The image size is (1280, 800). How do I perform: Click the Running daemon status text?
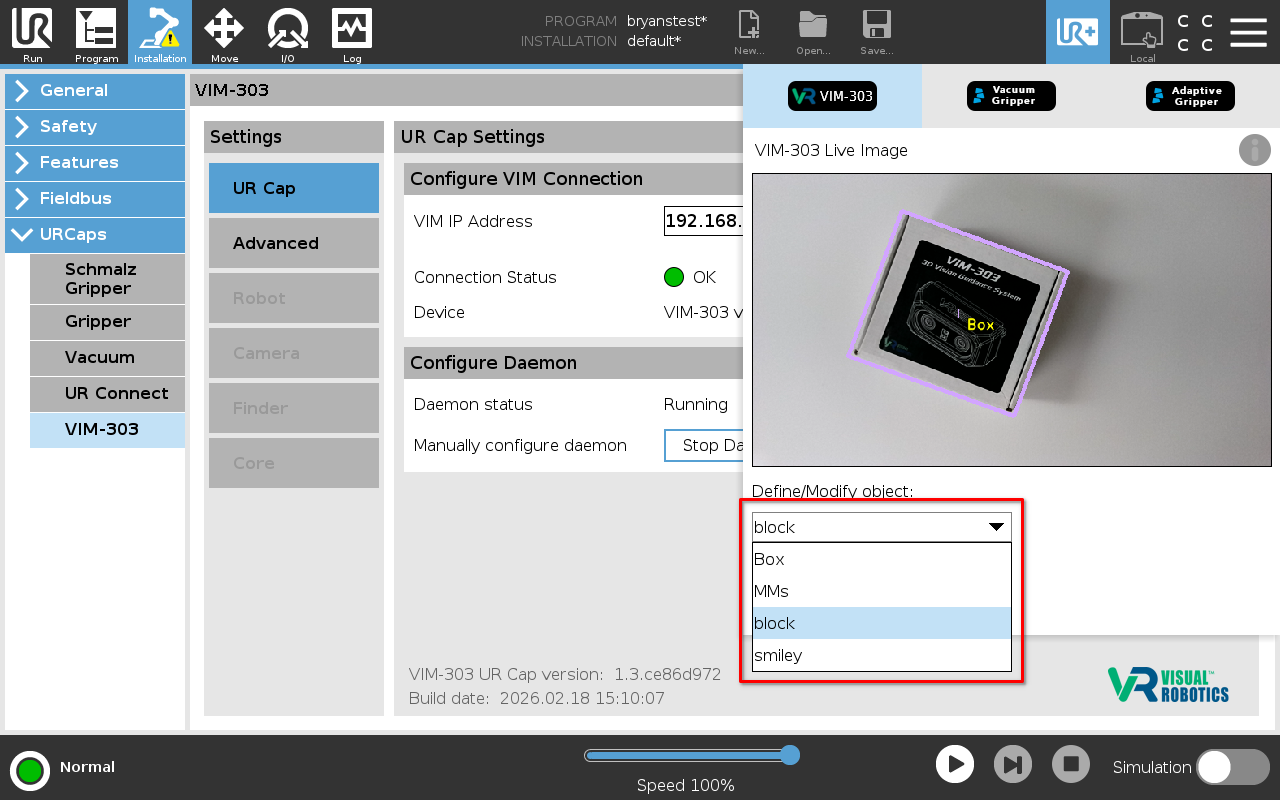click(x=696, y=404)
